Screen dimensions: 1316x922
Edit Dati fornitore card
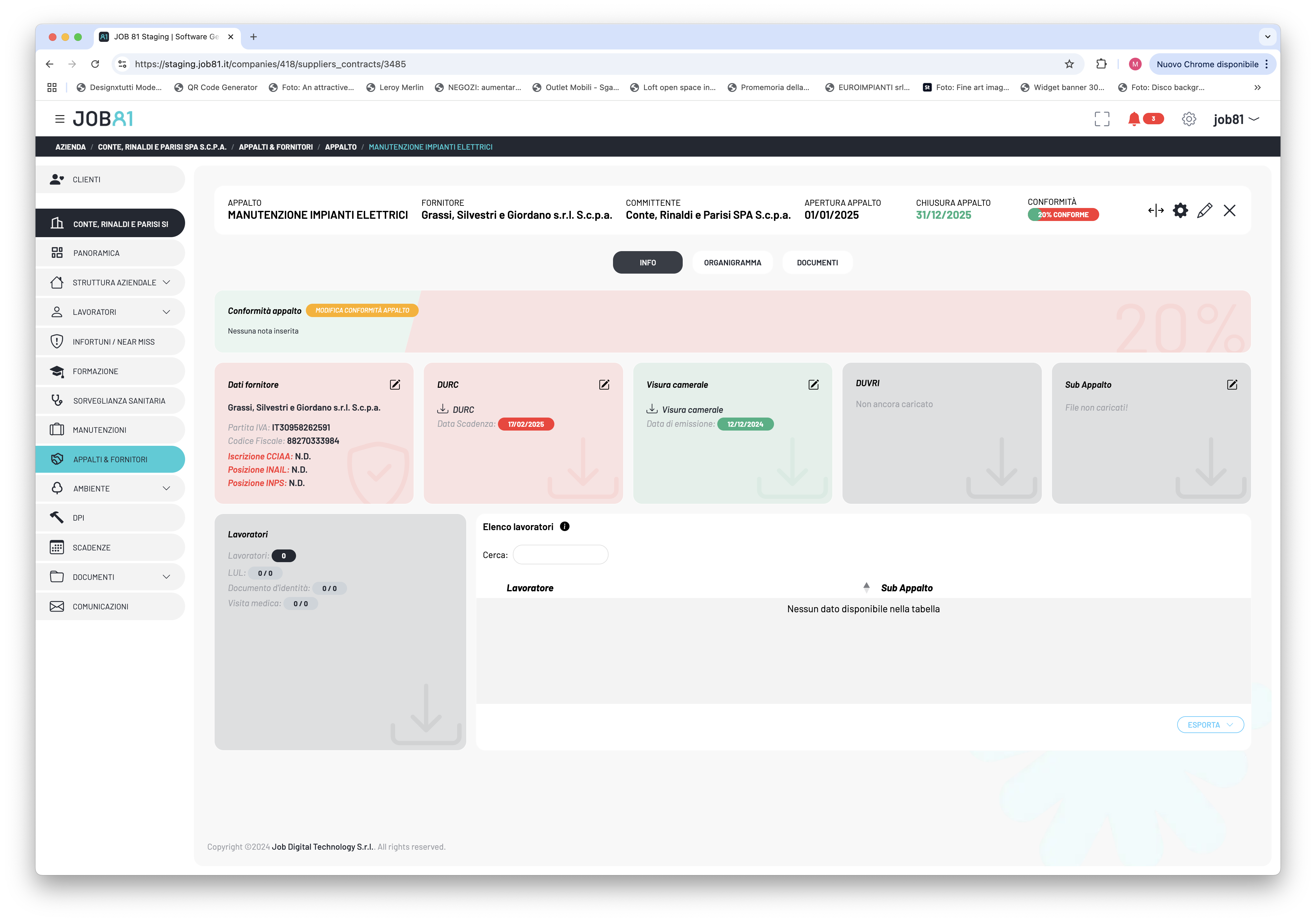(395, 385)
